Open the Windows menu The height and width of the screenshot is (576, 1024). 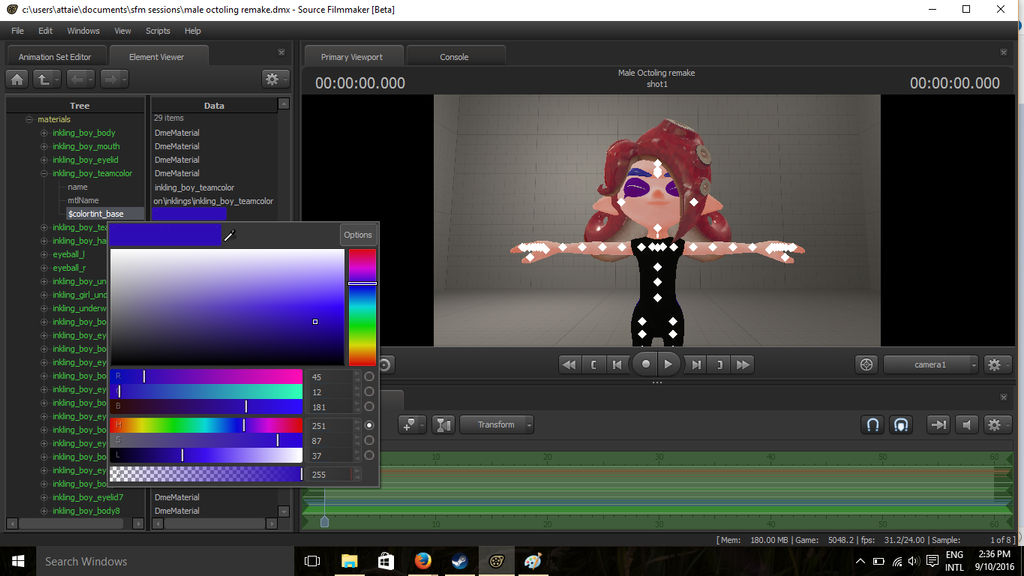point(83,31)
